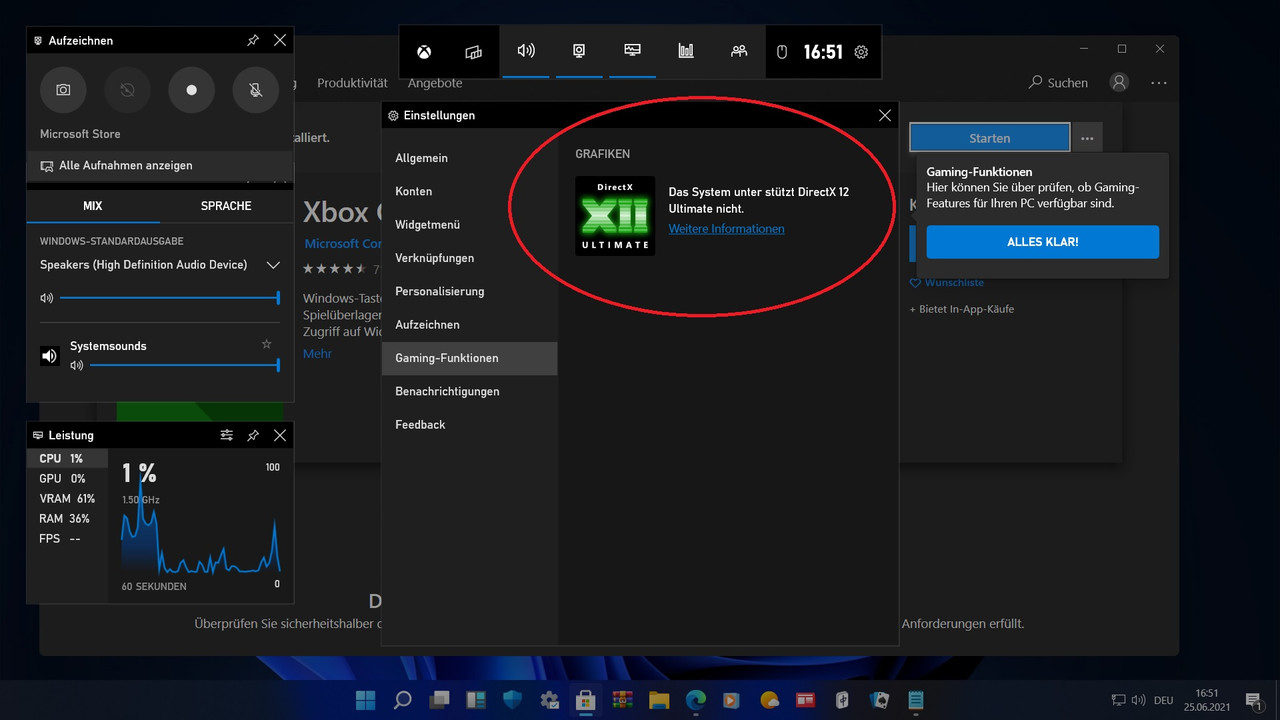1280x720 pixels.
Task: Open taskbar search magnifier
Action: point(403,699)
